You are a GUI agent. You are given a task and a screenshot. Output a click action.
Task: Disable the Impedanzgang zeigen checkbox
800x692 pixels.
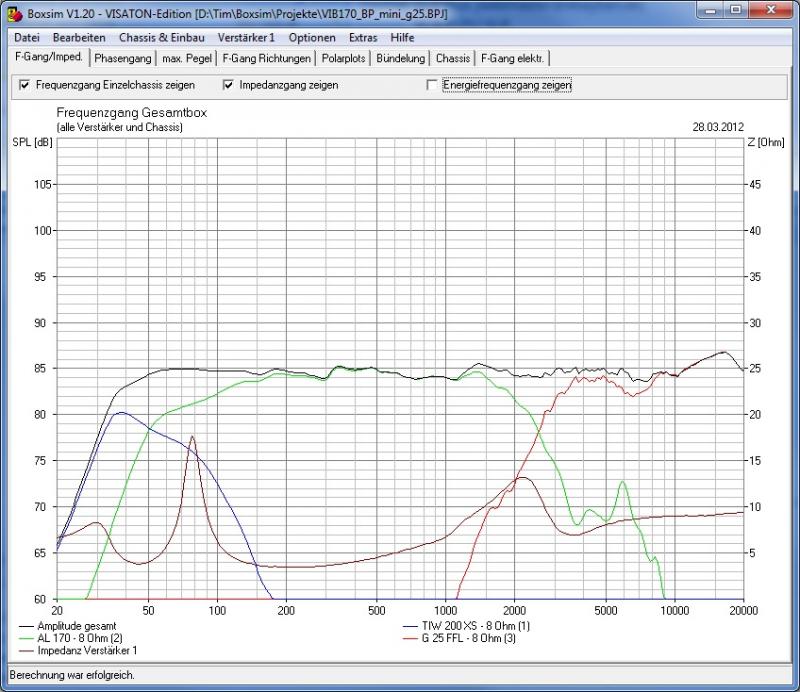click(229, 85)
